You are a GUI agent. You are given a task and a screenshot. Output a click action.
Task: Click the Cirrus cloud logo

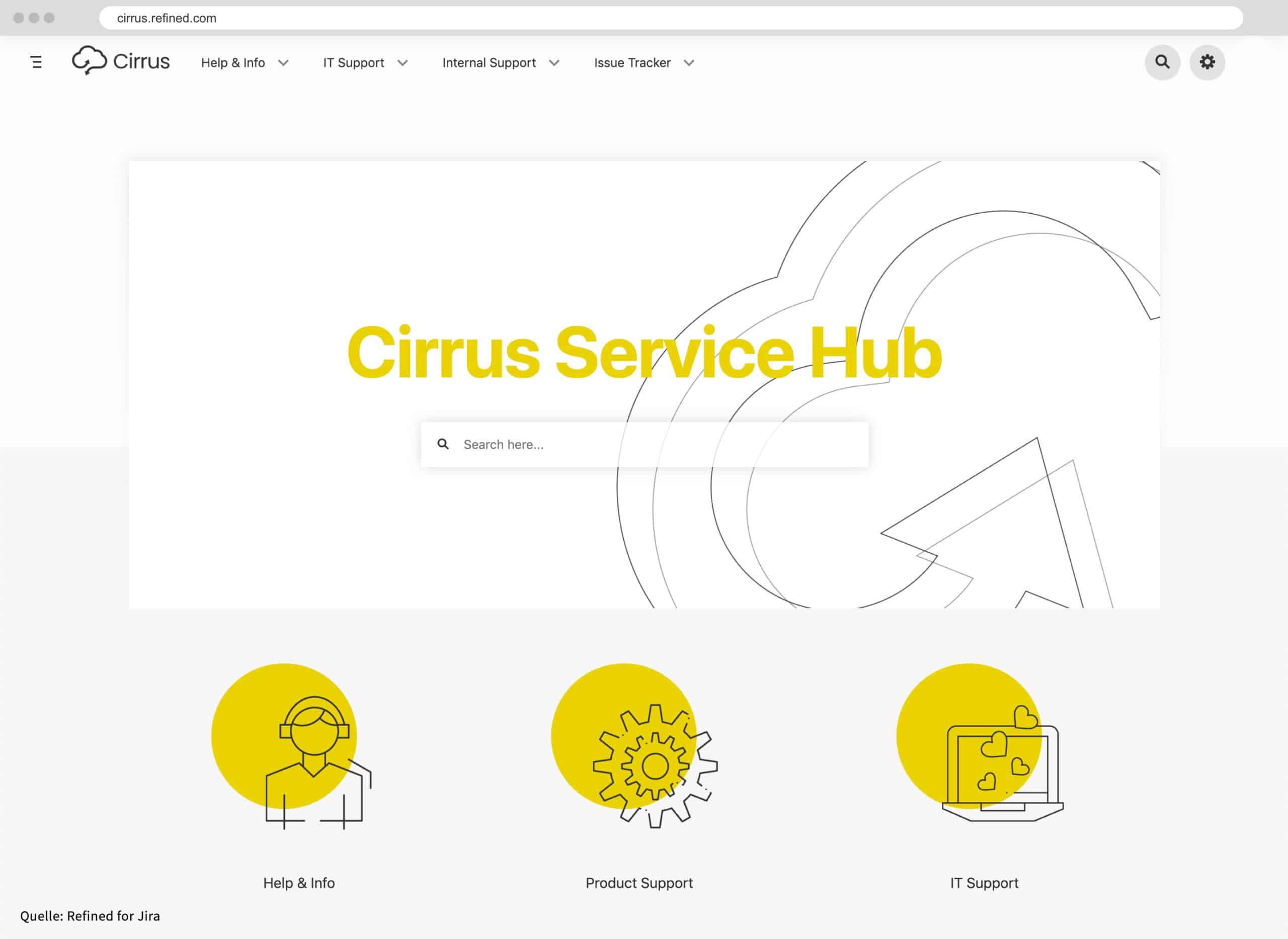[x=89, y=60]
